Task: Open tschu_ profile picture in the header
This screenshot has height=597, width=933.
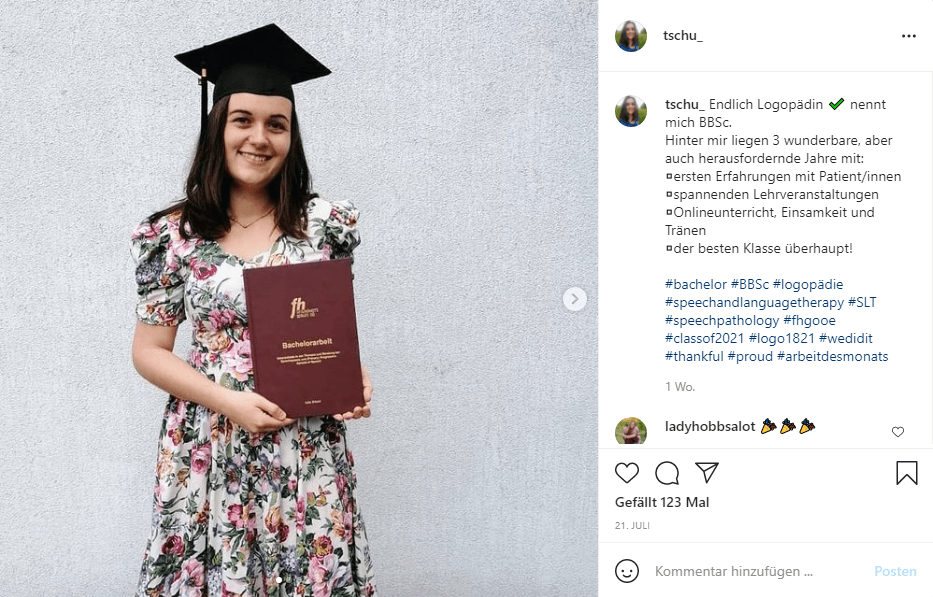Action: (631, 36)
